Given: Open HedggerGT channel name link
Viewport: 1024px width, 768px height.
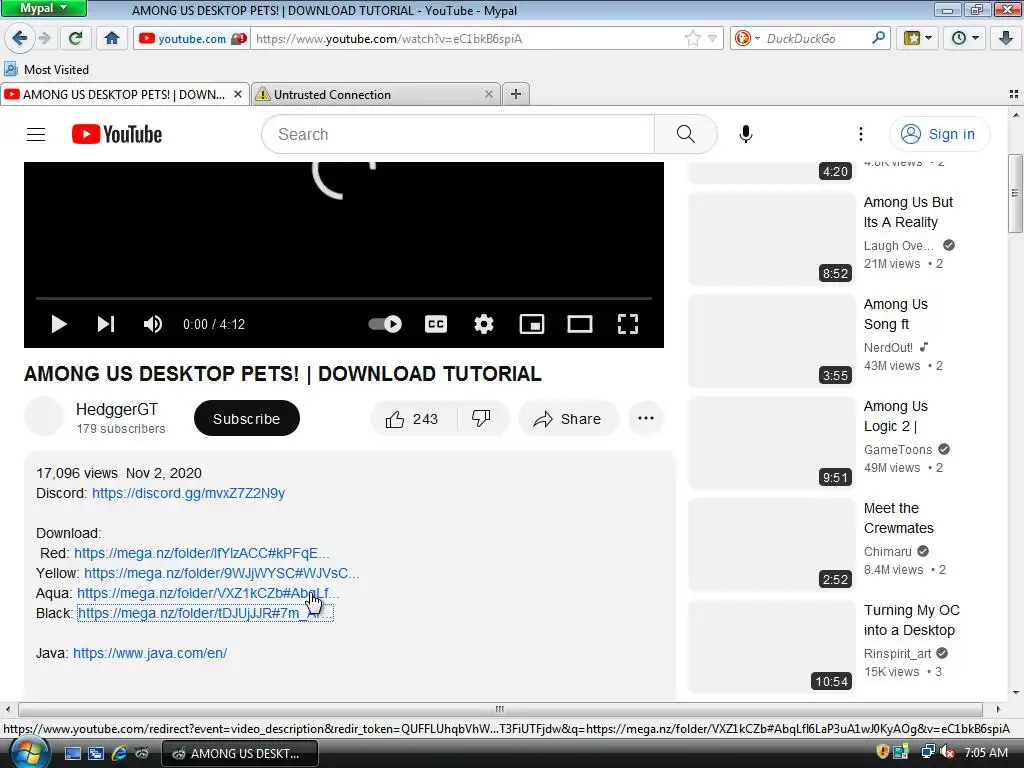Looking at the screenshot, I should 117,409.
